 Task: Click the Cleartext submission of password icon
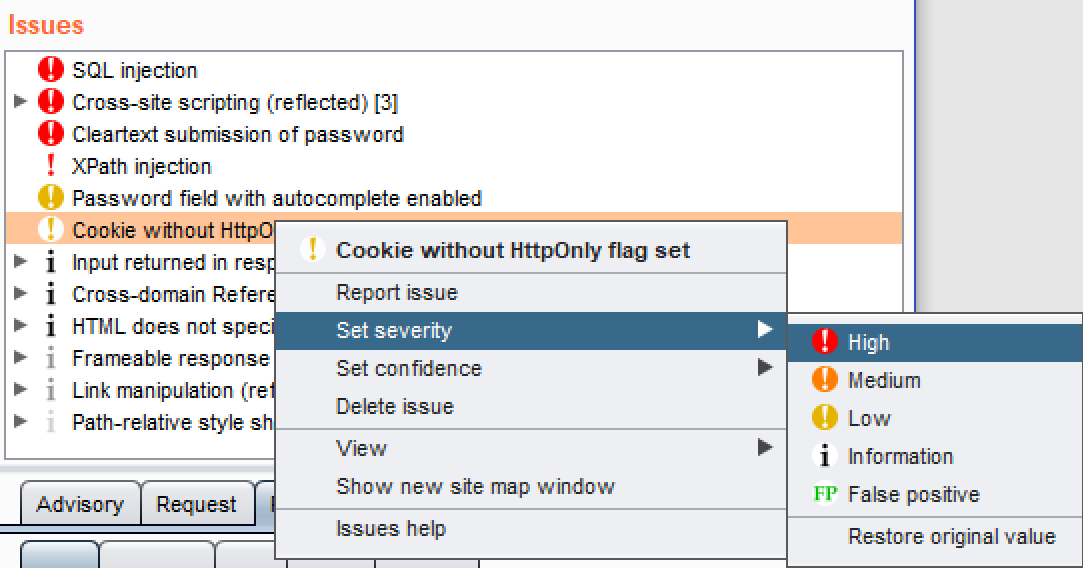point(50,134)
